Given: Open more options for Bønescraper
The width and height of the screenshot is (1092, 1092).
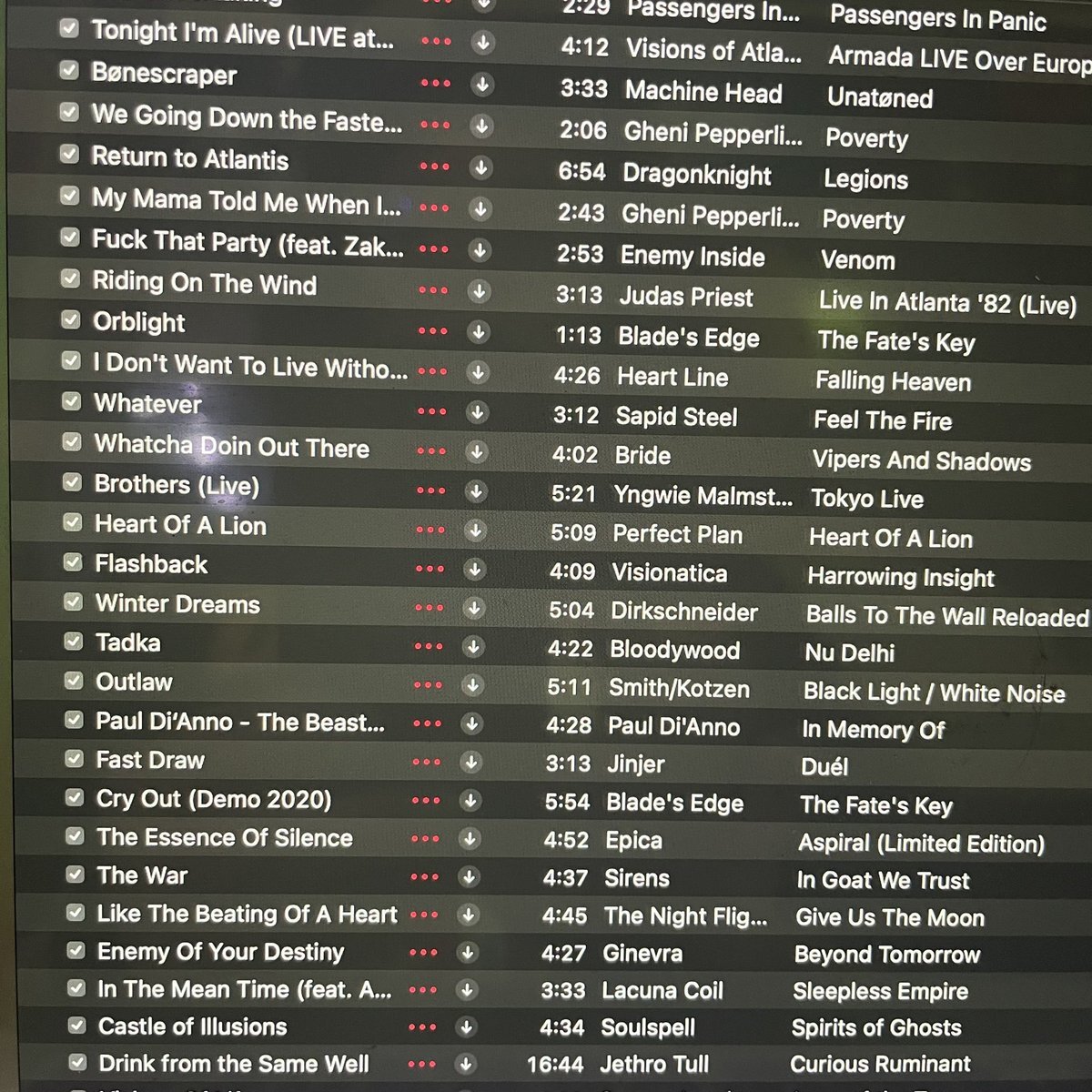Looking at the screenshot, I should [436, 83].
